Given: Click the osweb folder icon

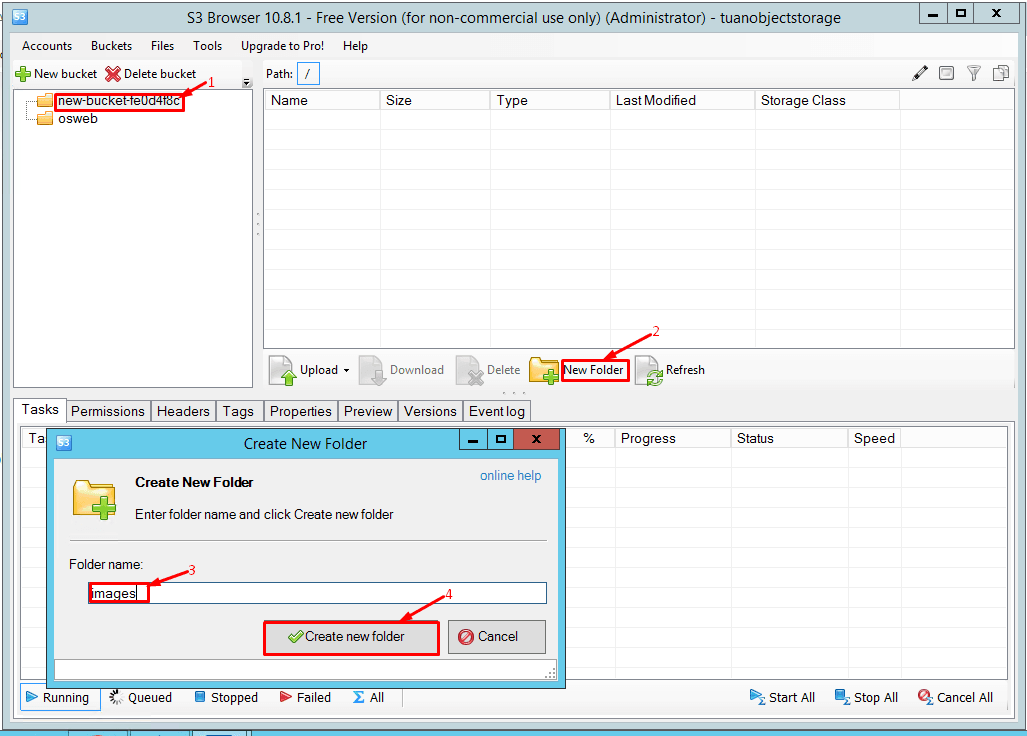Looking at the screenshot, I should 45,119.
